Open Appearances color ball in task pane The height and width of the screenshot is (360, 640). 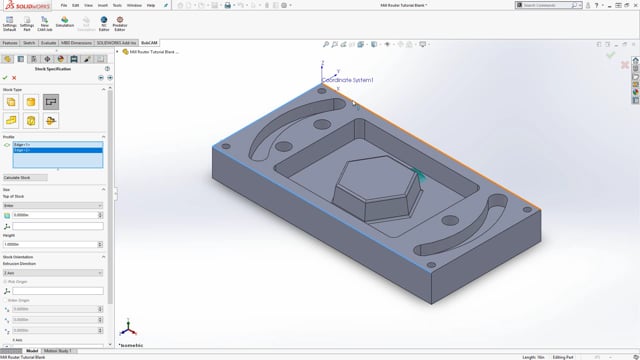pos(636,92)
